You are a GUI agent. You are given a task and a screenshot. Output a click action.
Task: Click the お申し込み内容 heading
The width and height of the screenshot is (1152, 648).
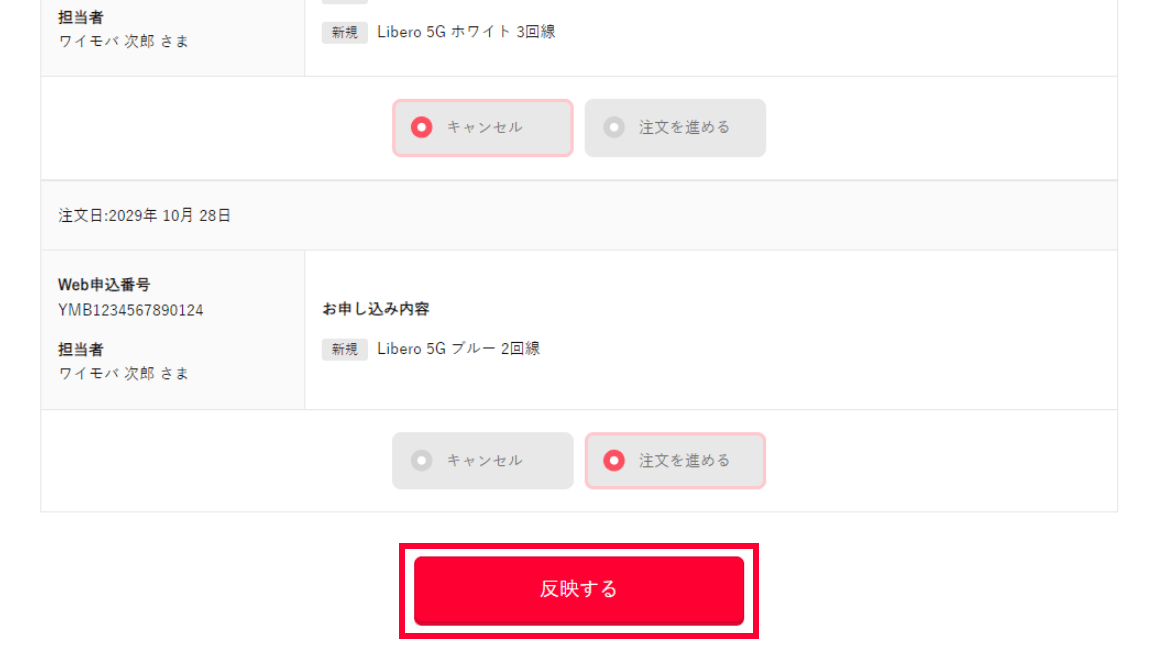376,309
